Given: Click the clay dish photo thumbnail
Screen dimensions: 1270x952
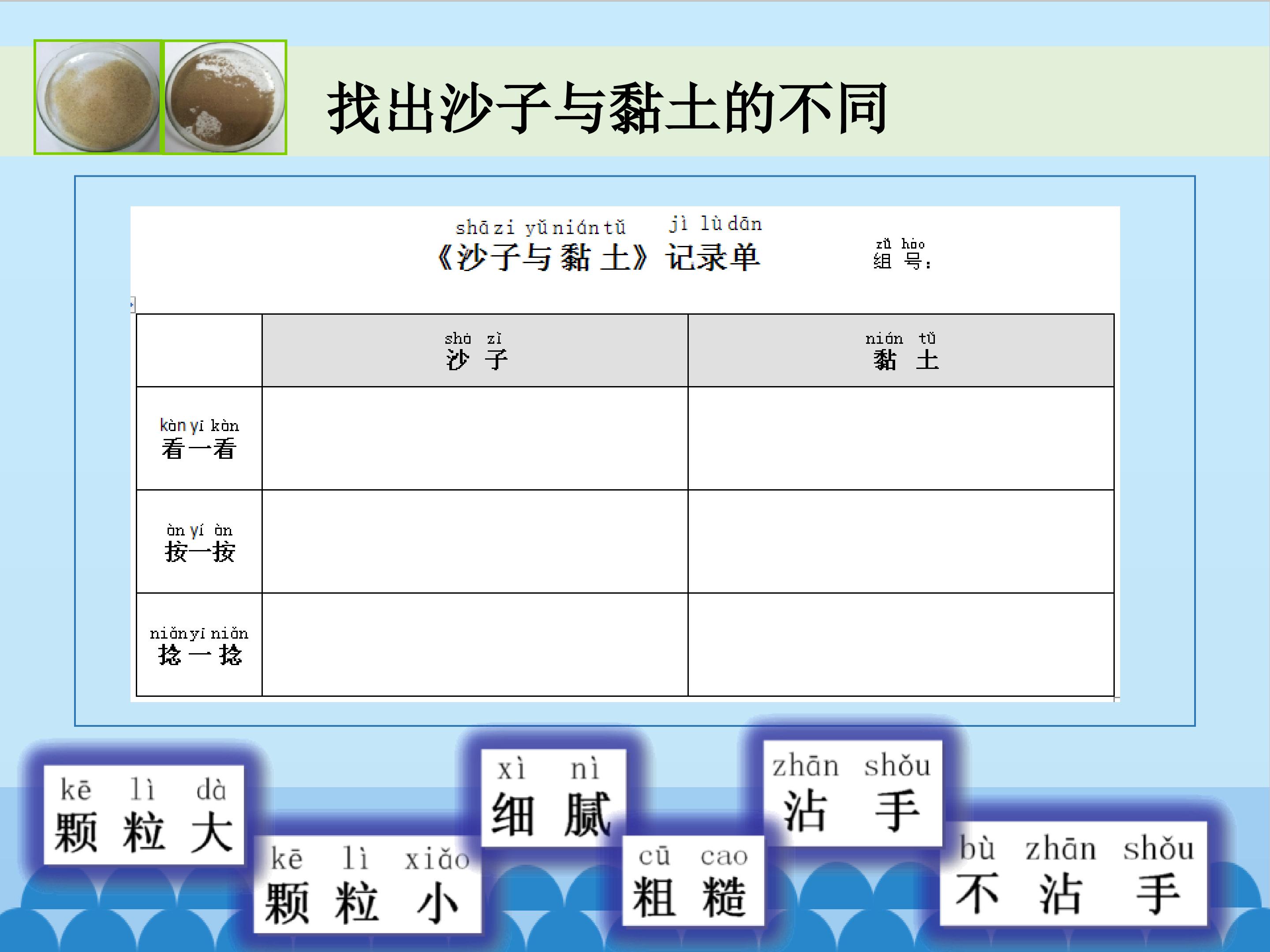Looking at the screenshot, I should pyautogui.click(x=225, y=97).
